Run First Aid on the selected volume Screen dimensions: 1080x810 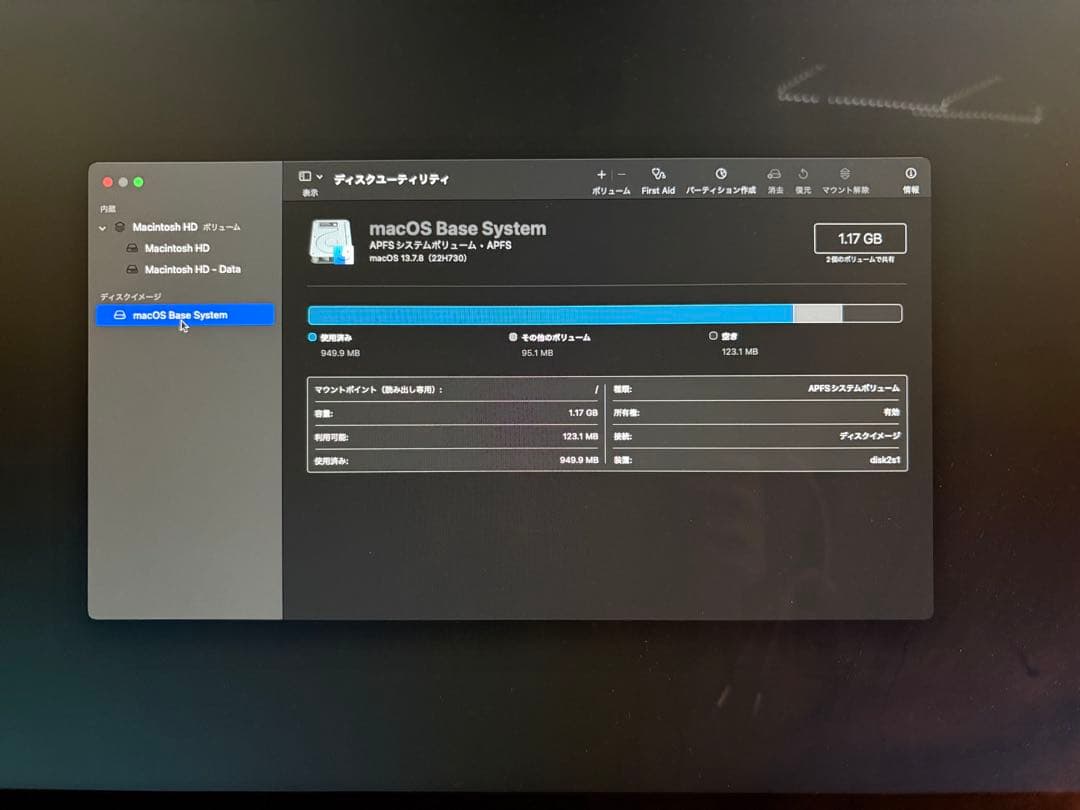657,178
